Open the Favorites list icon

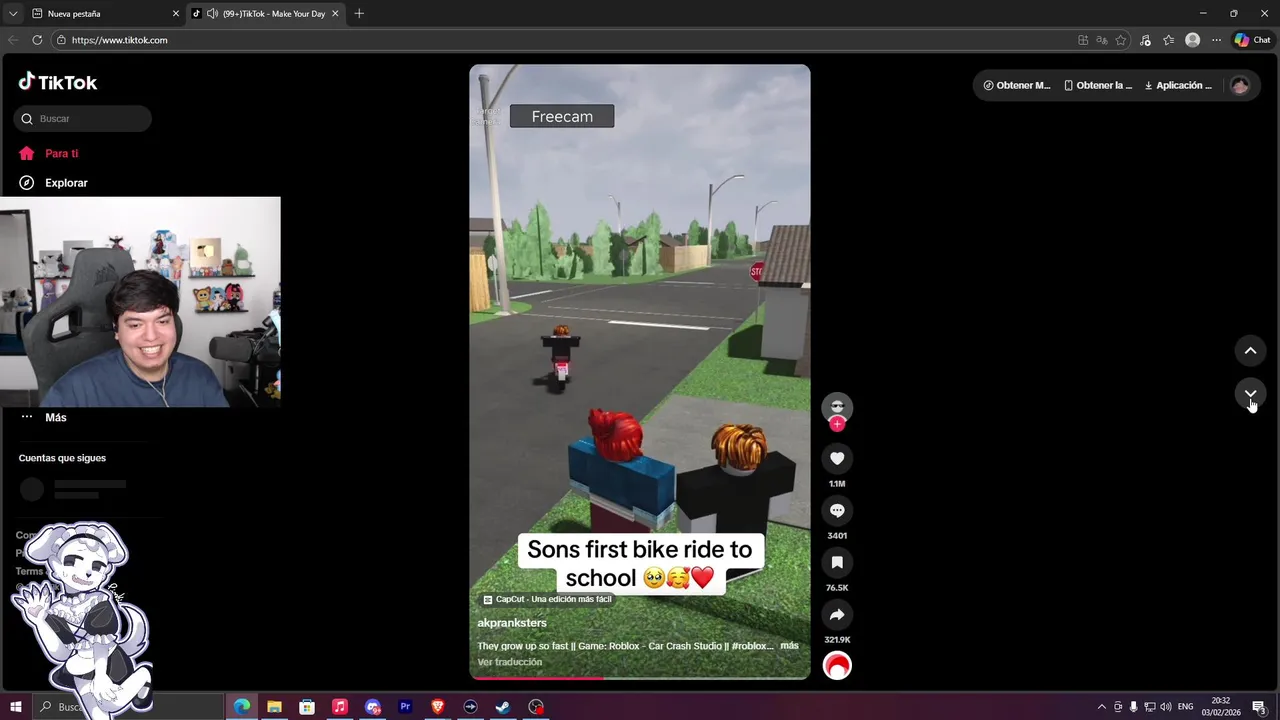tap(1168, 40)
